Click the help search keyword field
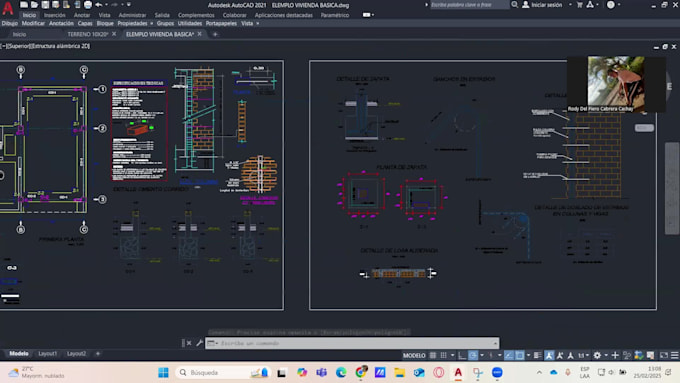Viewport: 680px width, 383px height. pos(469,5)
